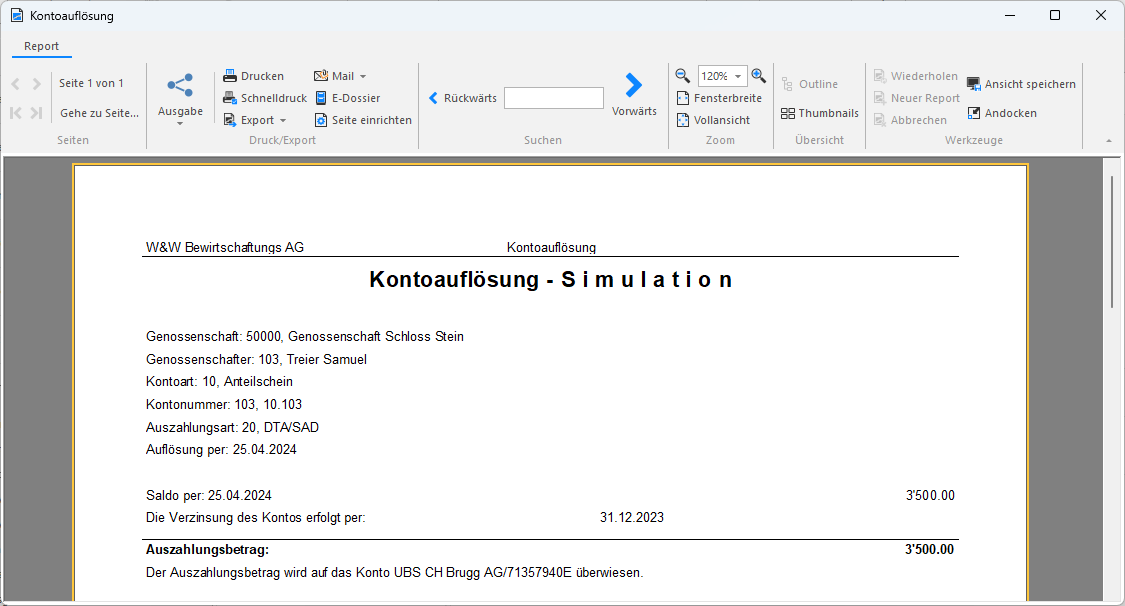Expand the Ausgabe dropdown arrow
The width and height of the screenshot is (1125, 606).
click(x=180, y=123)
